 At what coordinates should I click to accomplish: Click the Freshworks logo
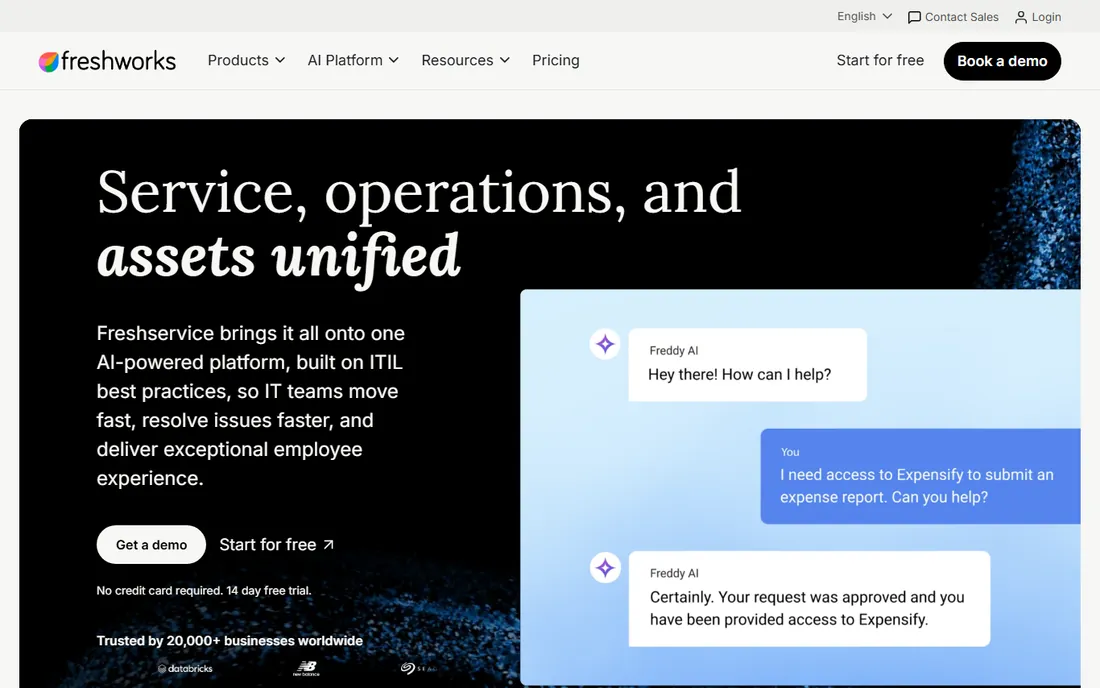(x=107, y=61)
